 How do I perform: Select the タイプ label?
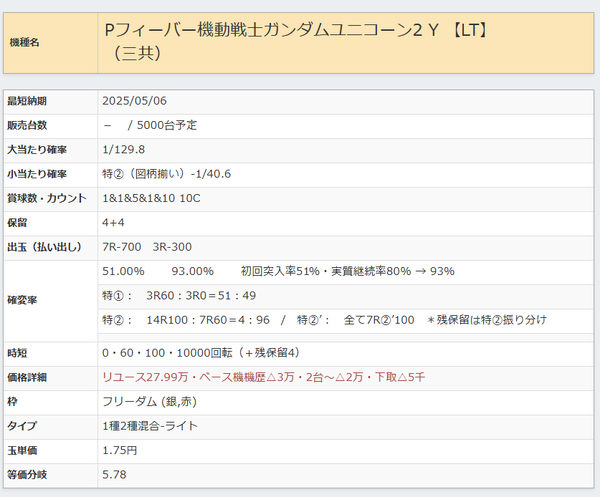[22, 426]
